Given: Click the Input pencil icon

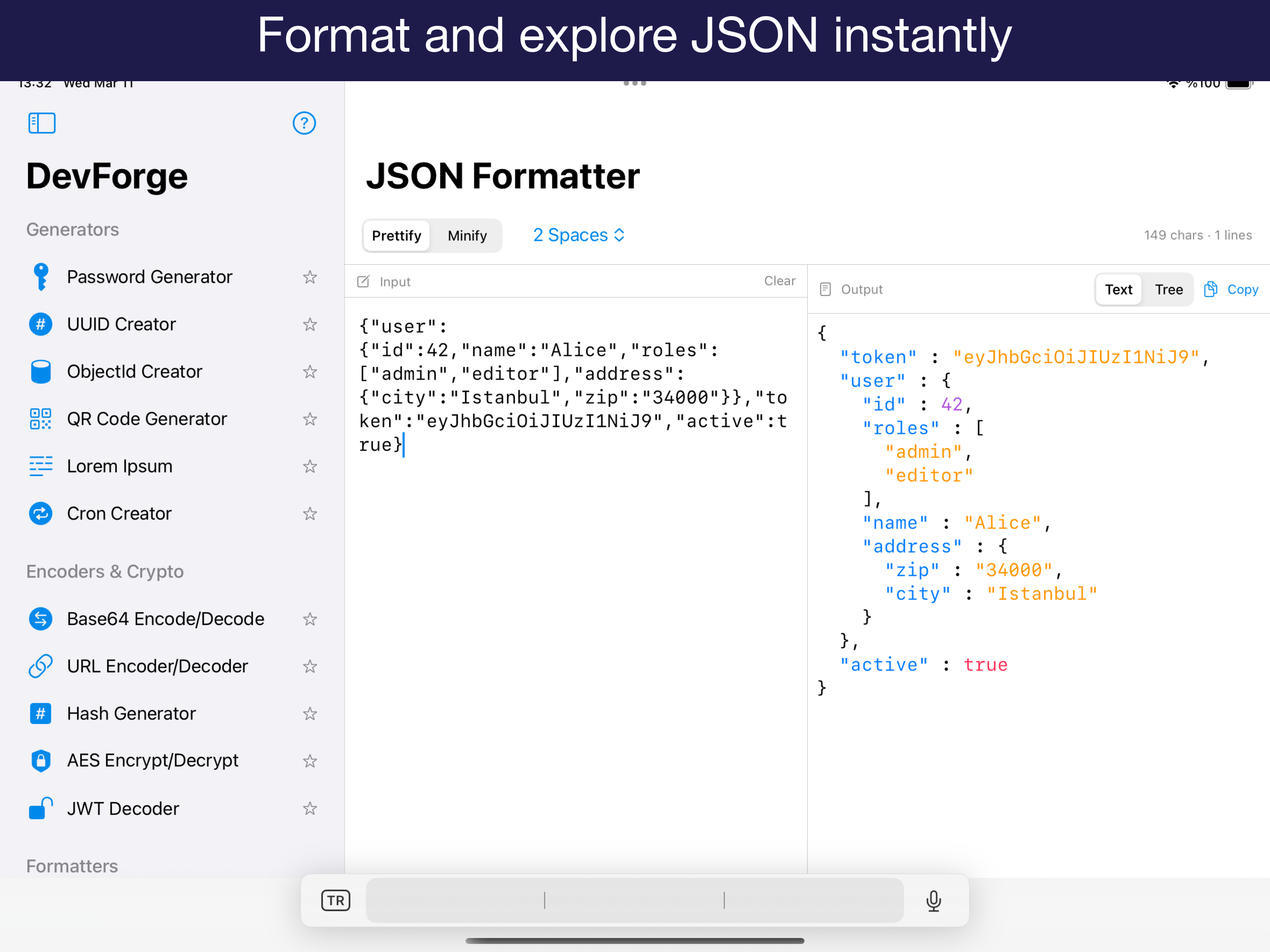Looking at the screenshot, I should (364, 281).
